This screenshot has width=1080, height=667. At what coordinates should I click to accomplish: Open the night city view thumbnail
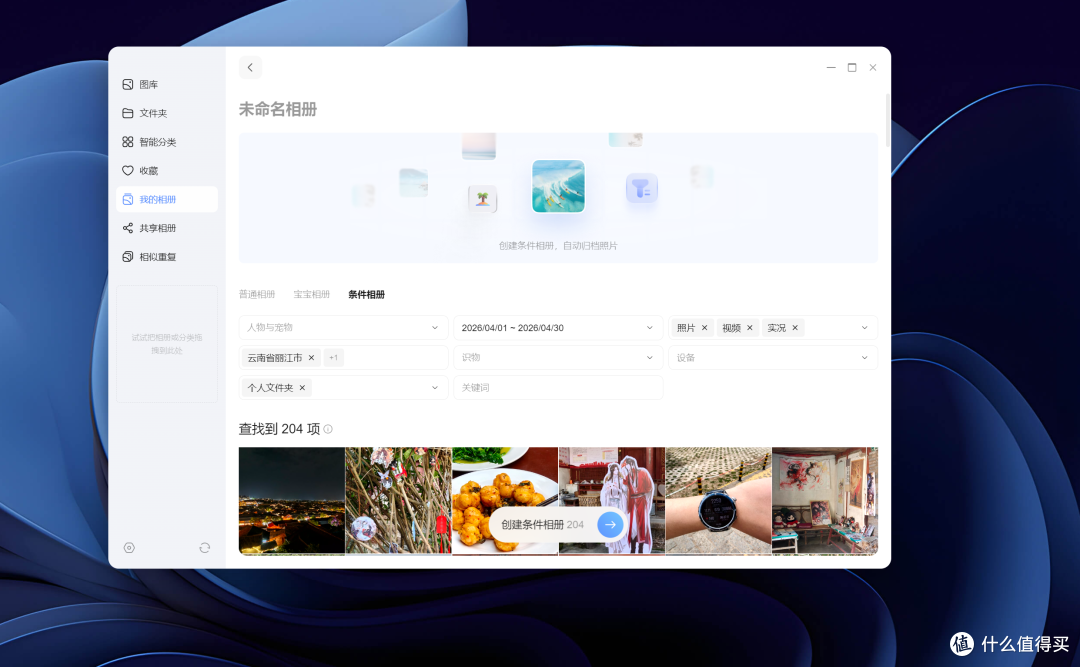[x=292, y=501]
